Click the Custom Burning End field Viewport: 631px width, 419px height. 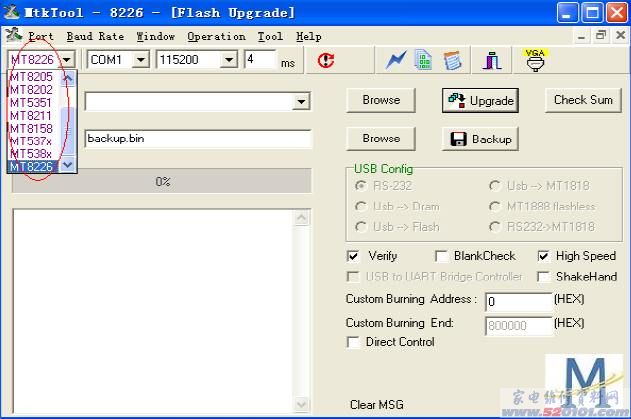[518, 326]
